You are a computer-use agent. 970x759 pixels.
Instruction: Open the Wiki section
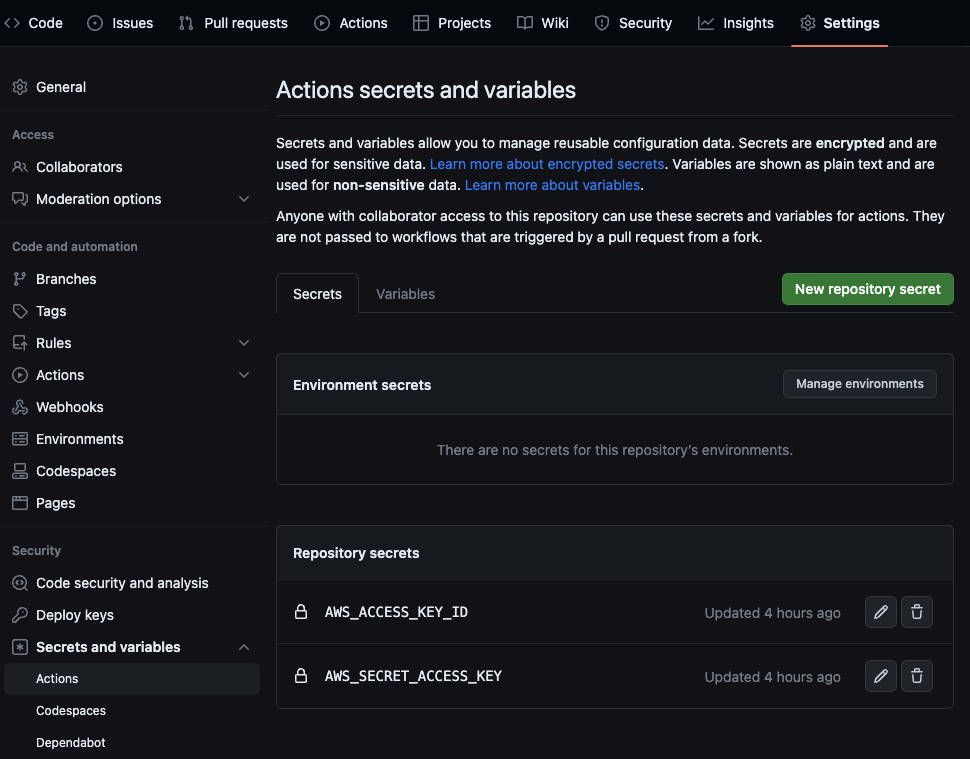pos(542,22)
